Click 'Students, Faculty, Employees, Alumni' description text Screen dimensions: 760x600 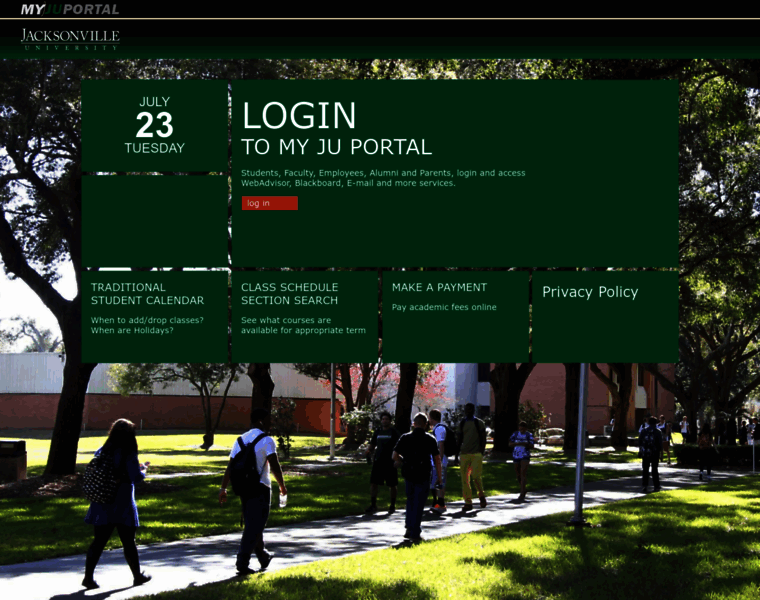click(383, 178)
